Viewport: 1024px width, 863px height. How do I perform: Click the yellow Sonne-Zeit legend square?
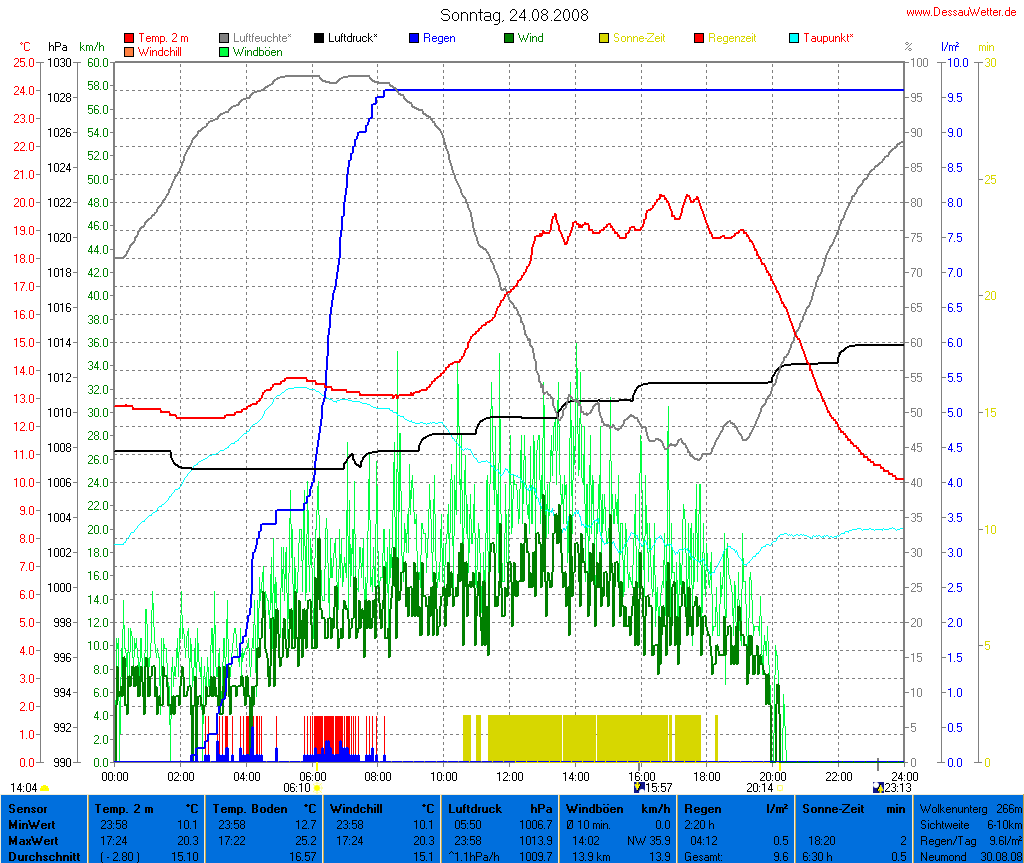pos(604,38)
